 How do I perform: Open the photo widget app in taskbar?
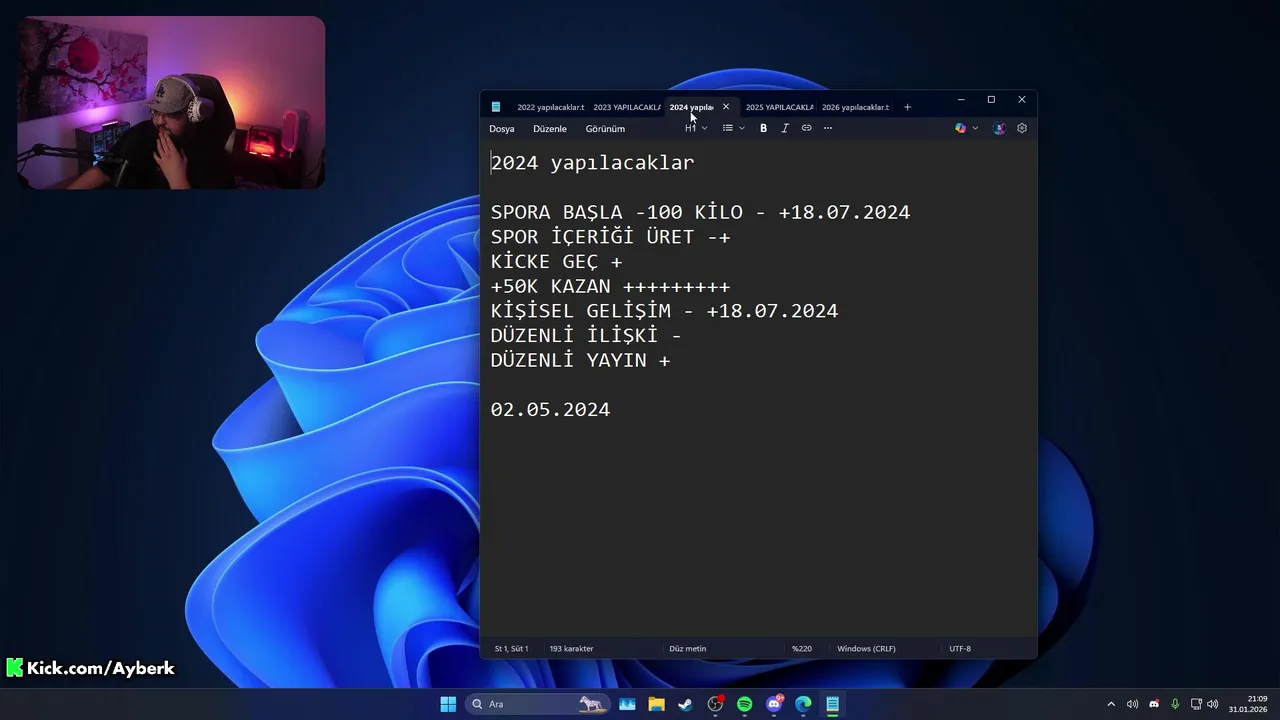(x=627, y=704)
